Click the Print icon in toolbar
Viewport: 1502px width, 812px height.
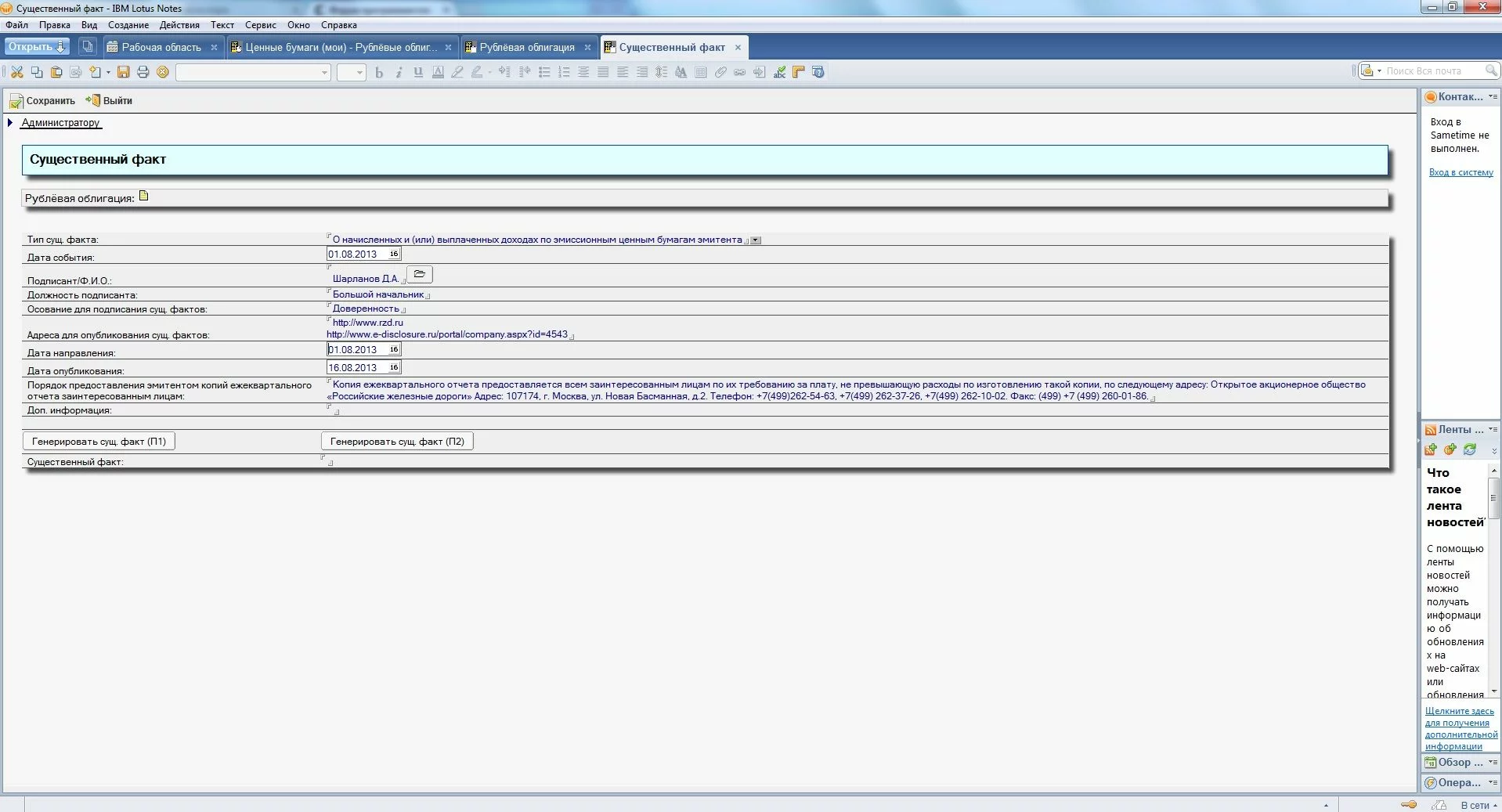(143, 72)
